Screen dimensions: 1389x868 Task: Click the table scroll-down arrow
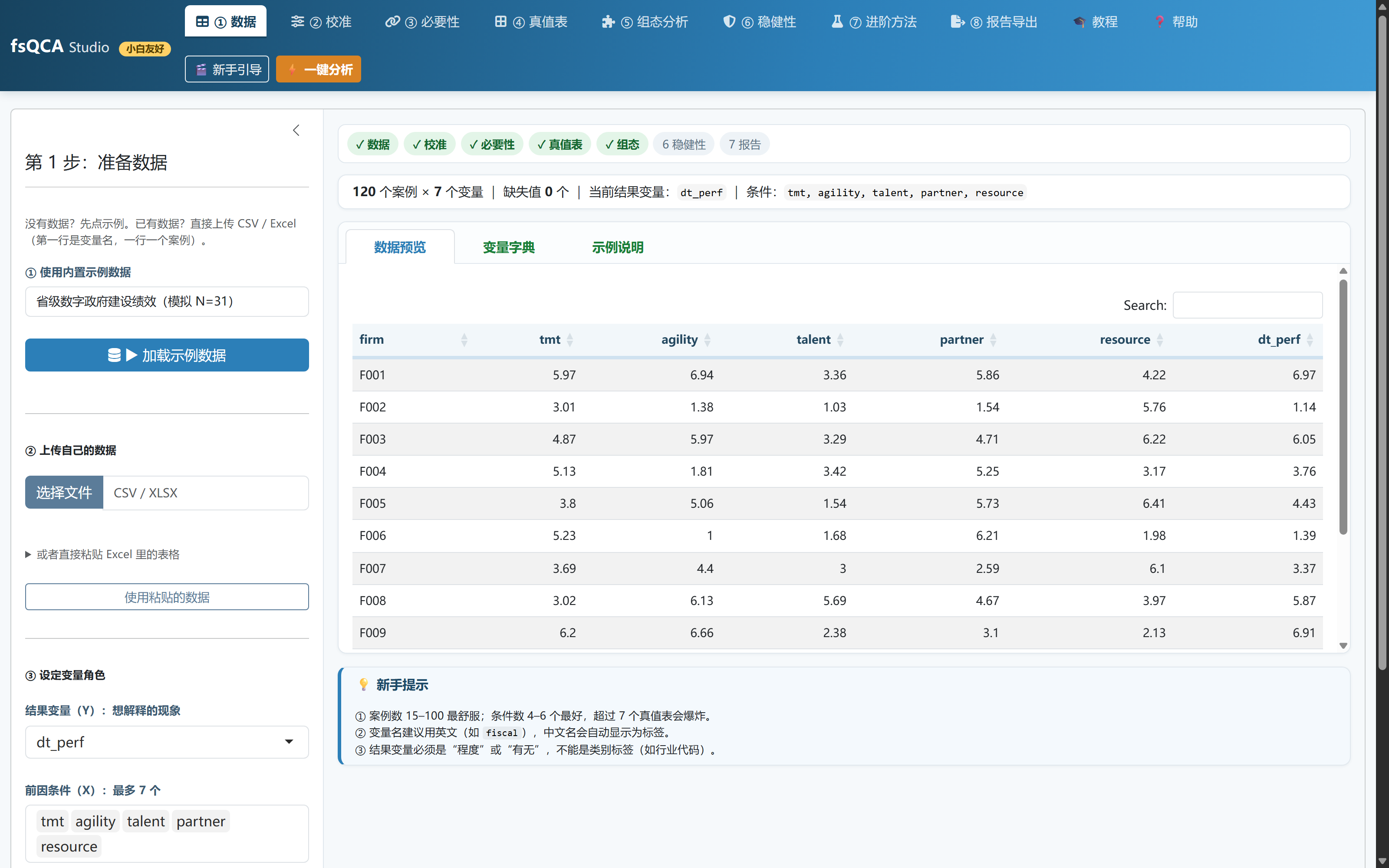pyautogui.click(x=1343, y=646)
